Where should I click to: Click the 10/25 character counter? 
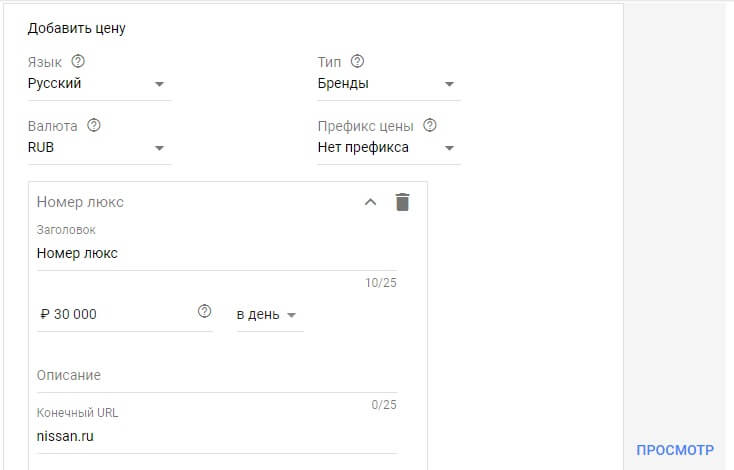381,283
